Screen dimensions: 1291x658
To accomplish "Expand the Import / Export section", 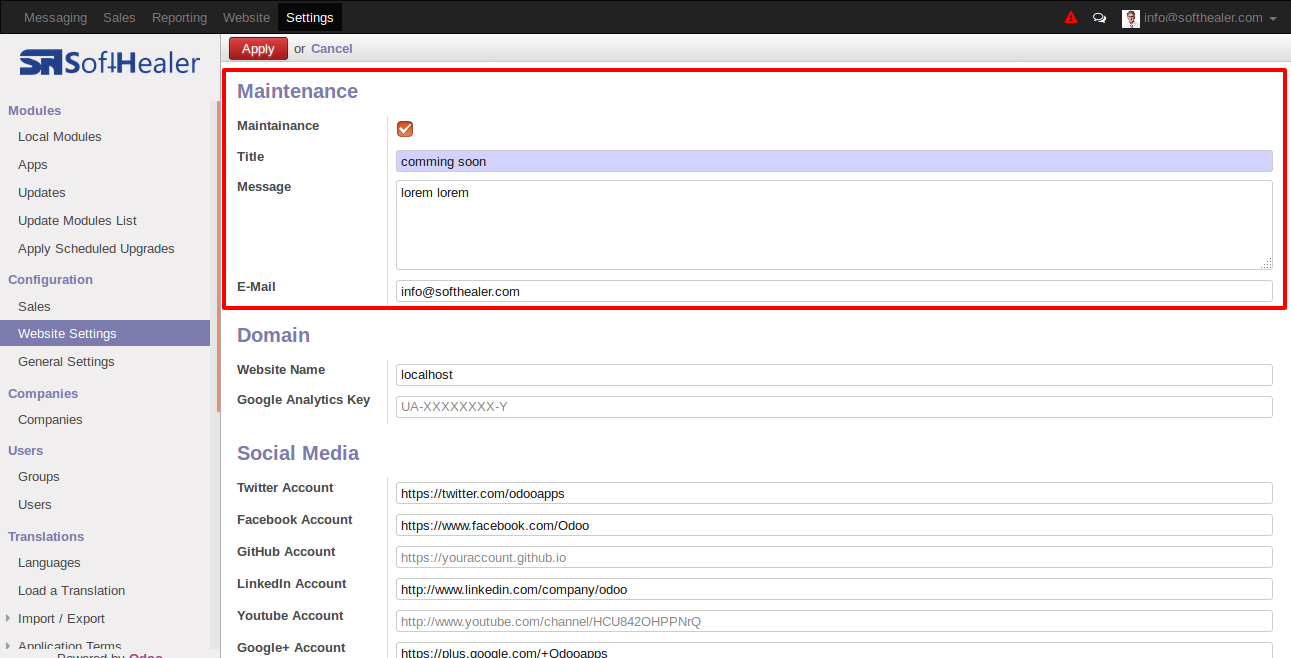I will point(9,619).
